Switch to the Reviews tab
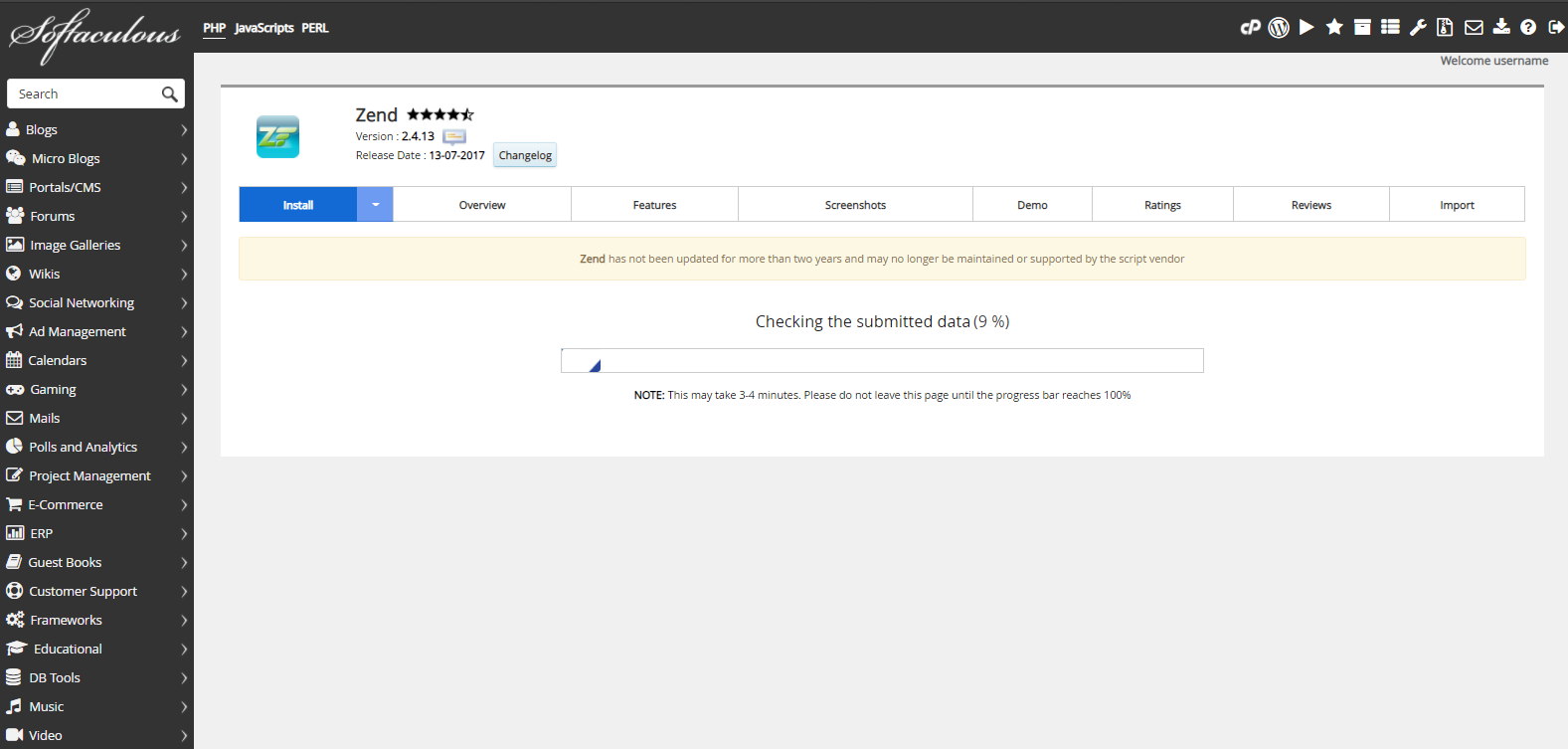The height and width of the screenshot is (749, 1568). click(1311, 204)
